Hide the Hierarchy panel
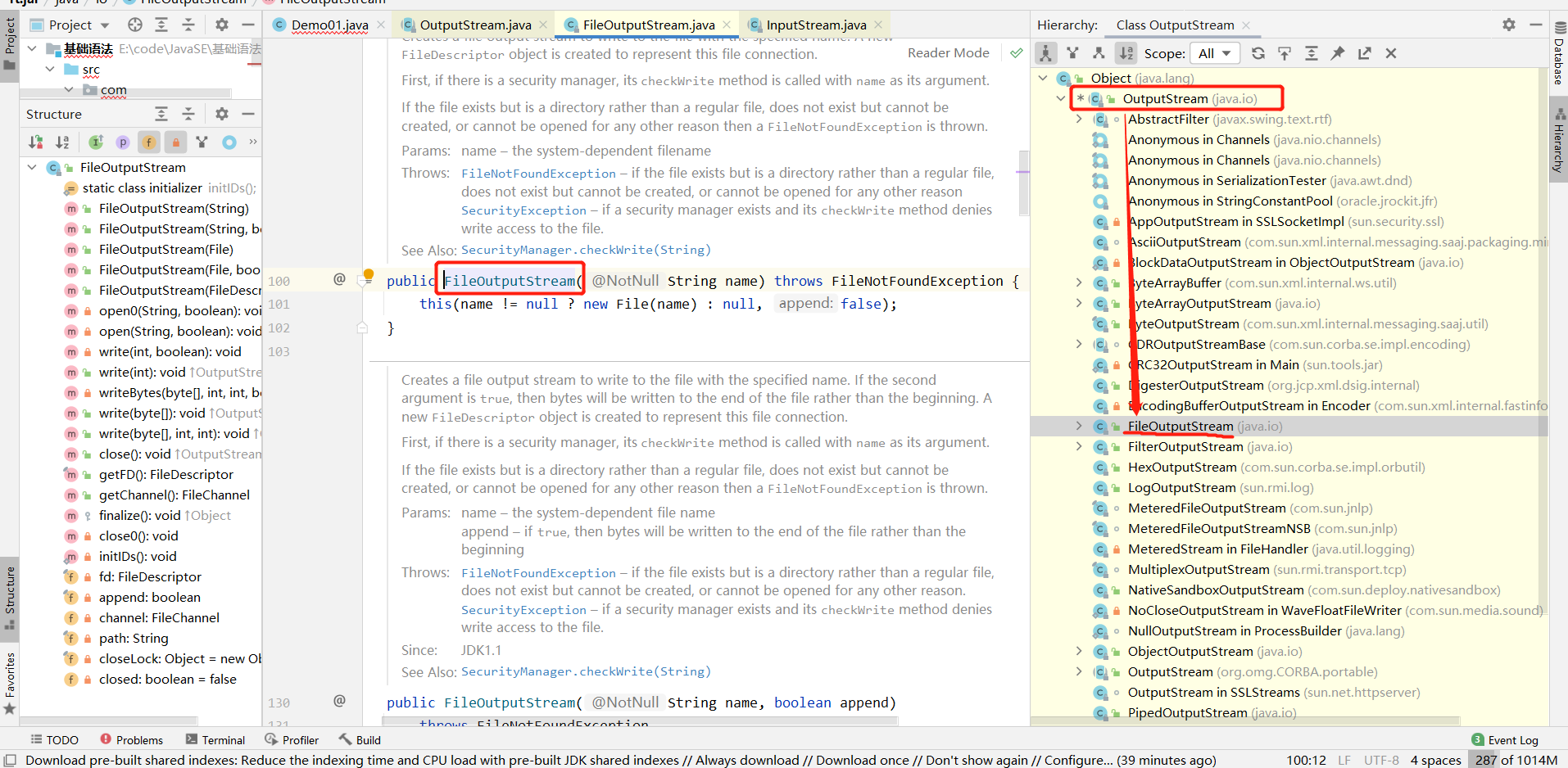Image resolution: width=1568 pixels, height=768 pixels. [x=1536, y=25]
